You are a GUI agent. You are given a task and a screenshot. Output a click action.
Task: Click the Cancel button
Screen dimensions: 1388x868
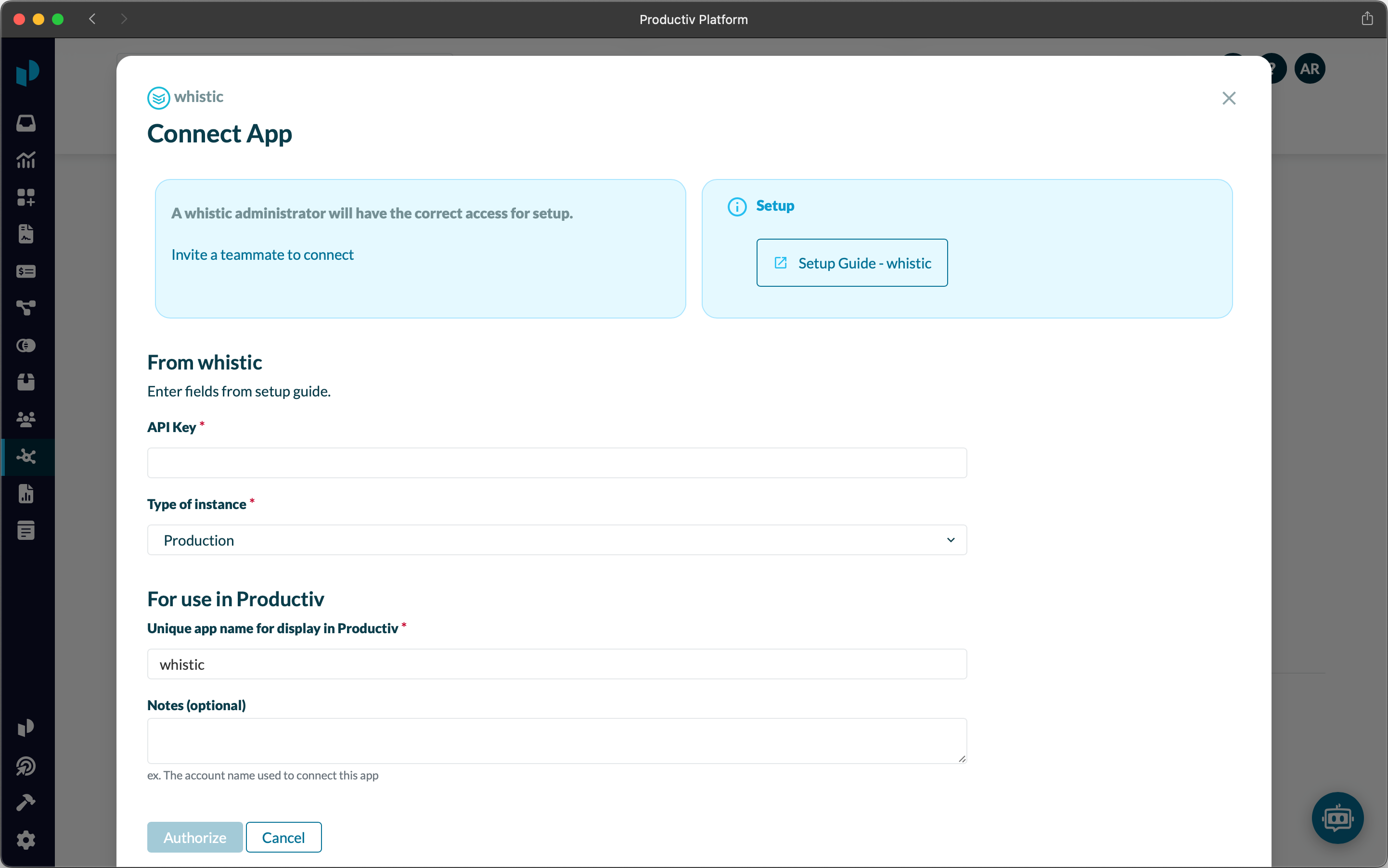[x=283, y=837]
